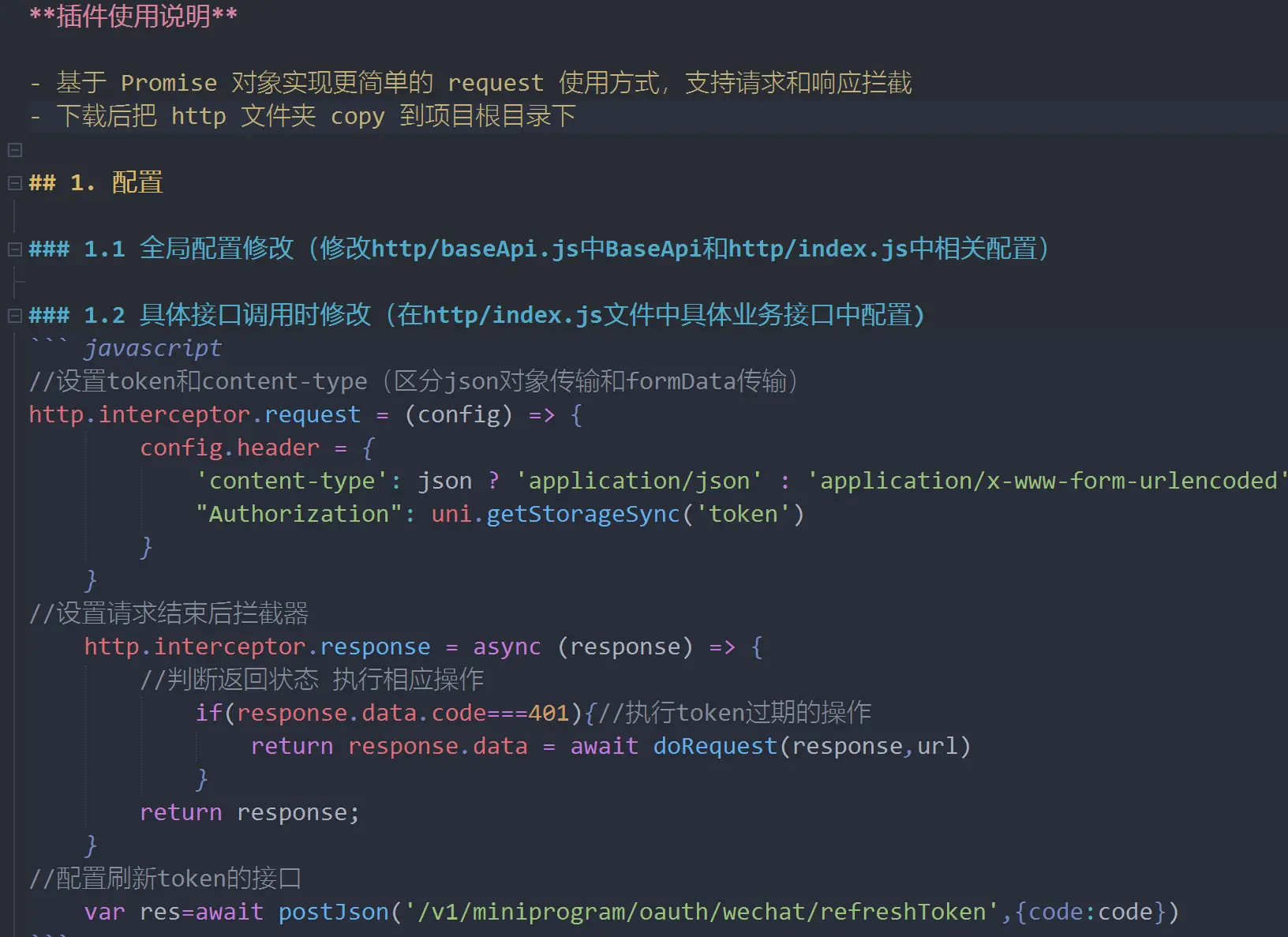
Task: Collapse the '### 1.2 具体接口调用时修改' fold
Action: coord(14,315)
